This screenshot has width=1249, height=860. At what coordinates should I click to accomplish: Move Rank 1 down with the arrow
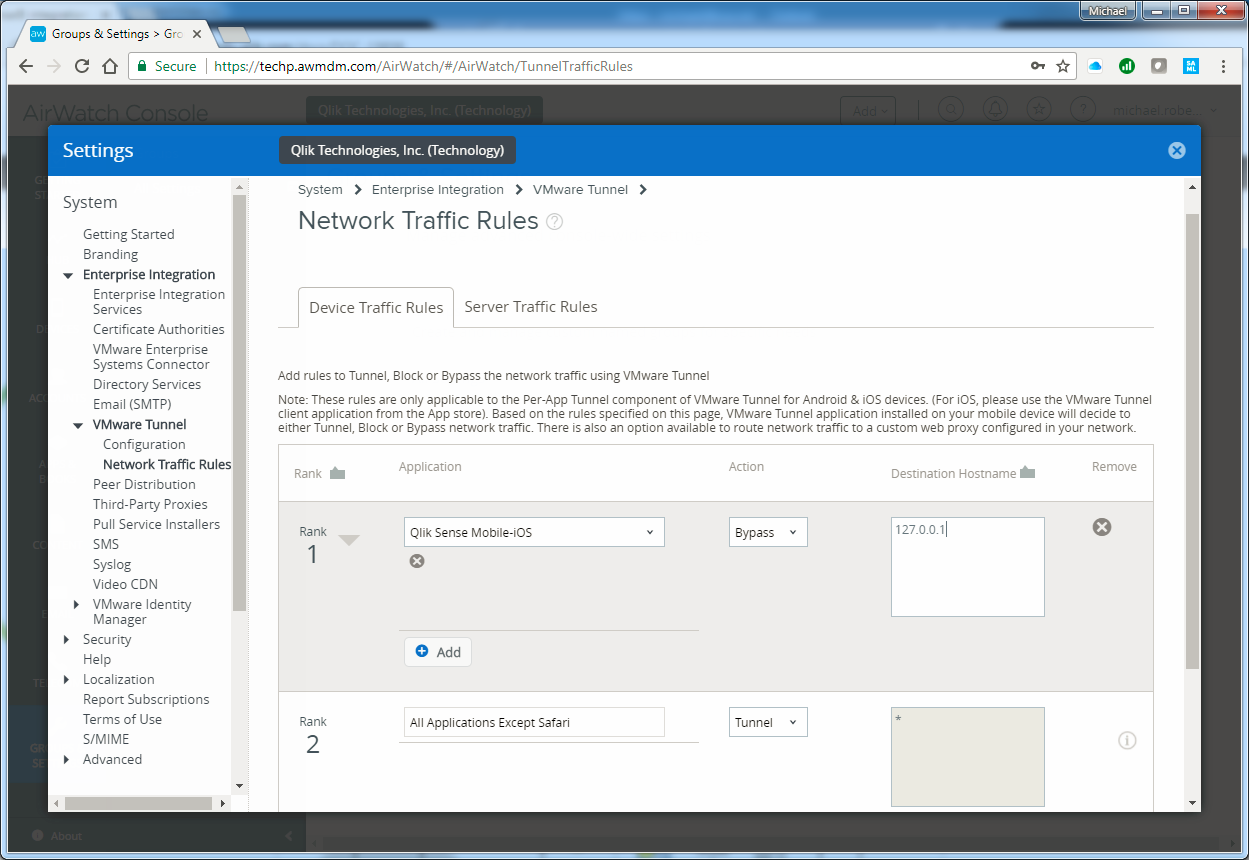coord(348,540)
